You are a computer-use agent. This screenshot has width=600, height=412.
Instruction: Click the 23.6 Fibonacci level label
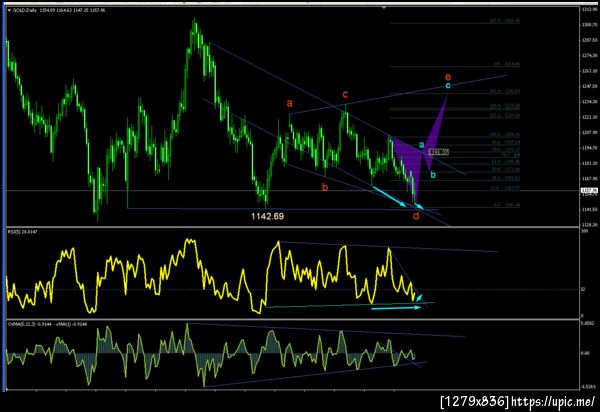click(x=505, y=188)
